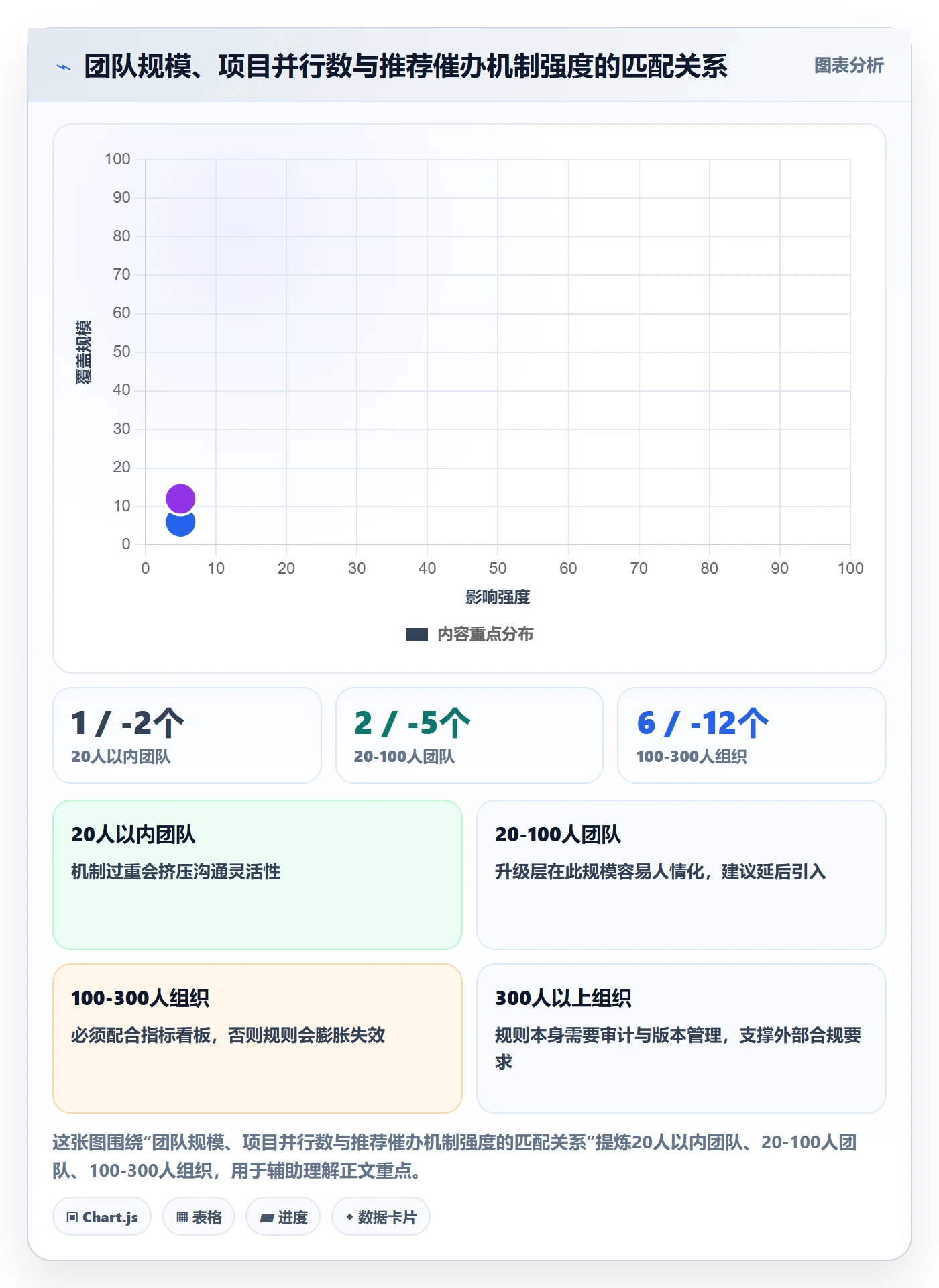
Task: Click the grid icon in 表格 tag
Action: [182, 1218]
